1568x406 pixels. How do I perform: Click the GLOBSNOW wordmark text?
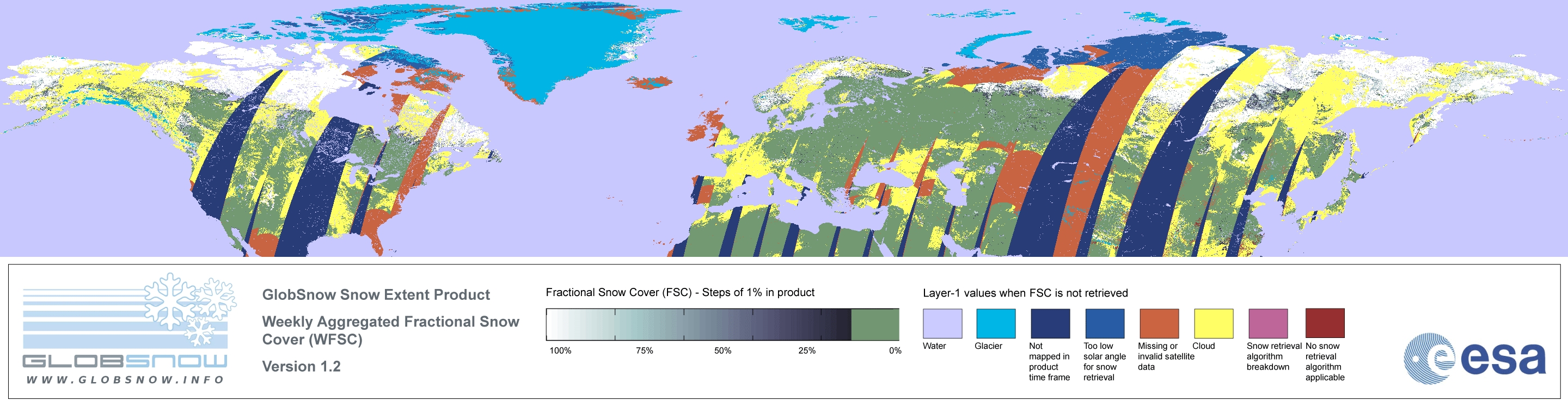point(125,361)
